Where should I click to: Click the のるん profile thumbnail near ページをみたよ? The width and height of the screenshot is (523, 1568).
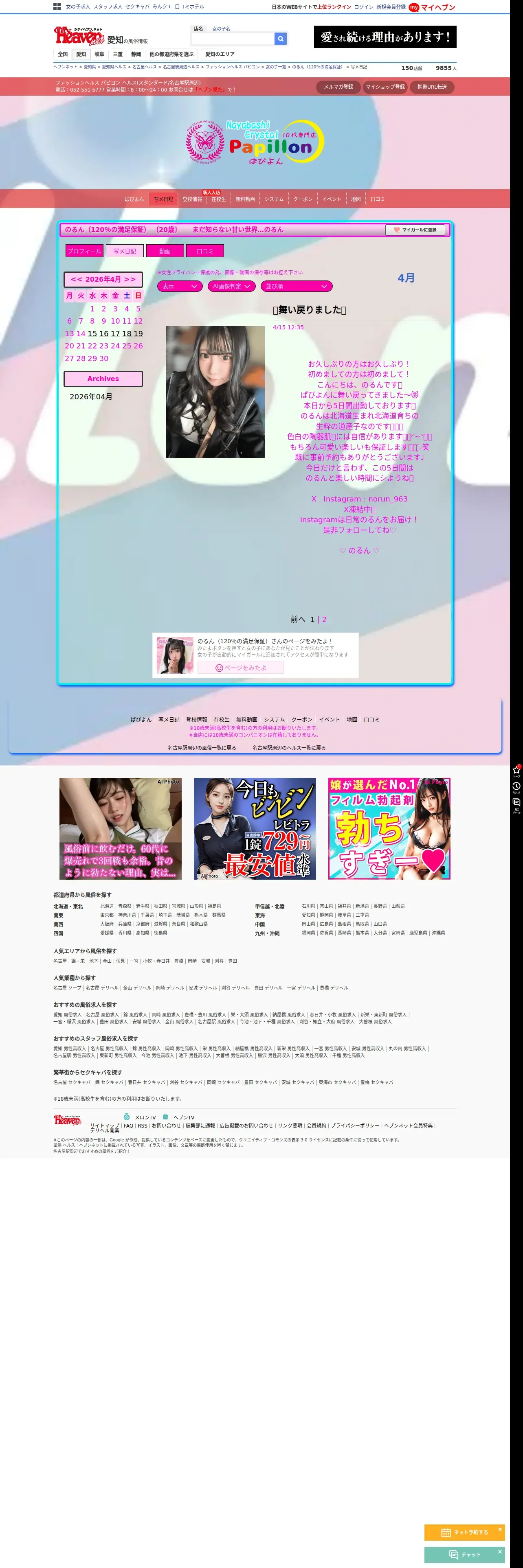[175, 655]
